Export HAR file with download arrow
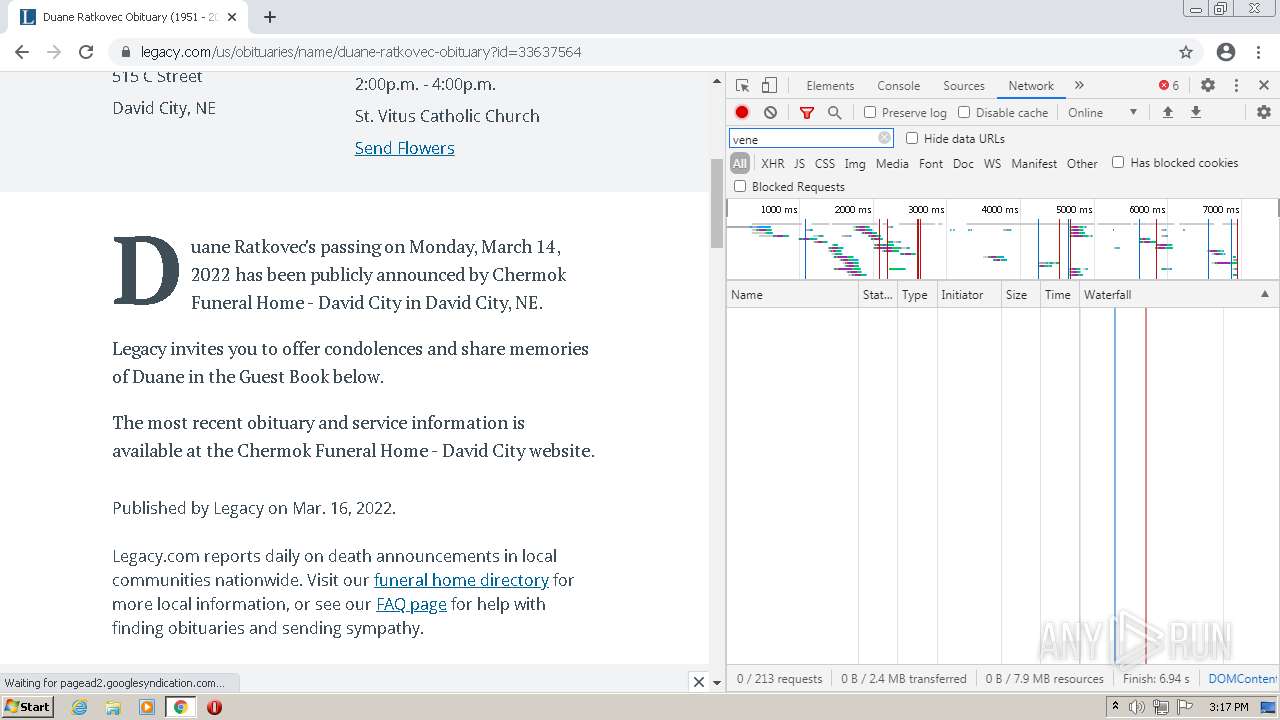The width and height of the screenshot is (1280, 720). pyautogui.click(x=1195, y=113)
